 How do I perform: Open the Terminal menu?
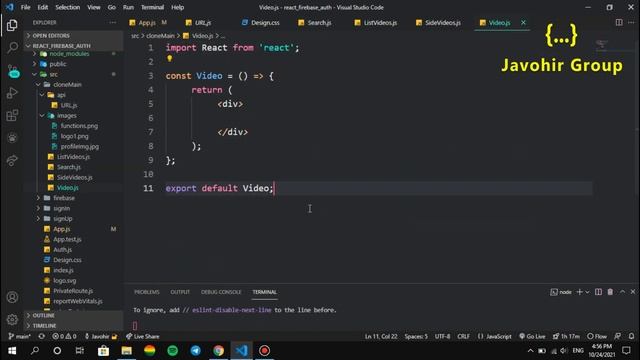[x=152, y=7]
